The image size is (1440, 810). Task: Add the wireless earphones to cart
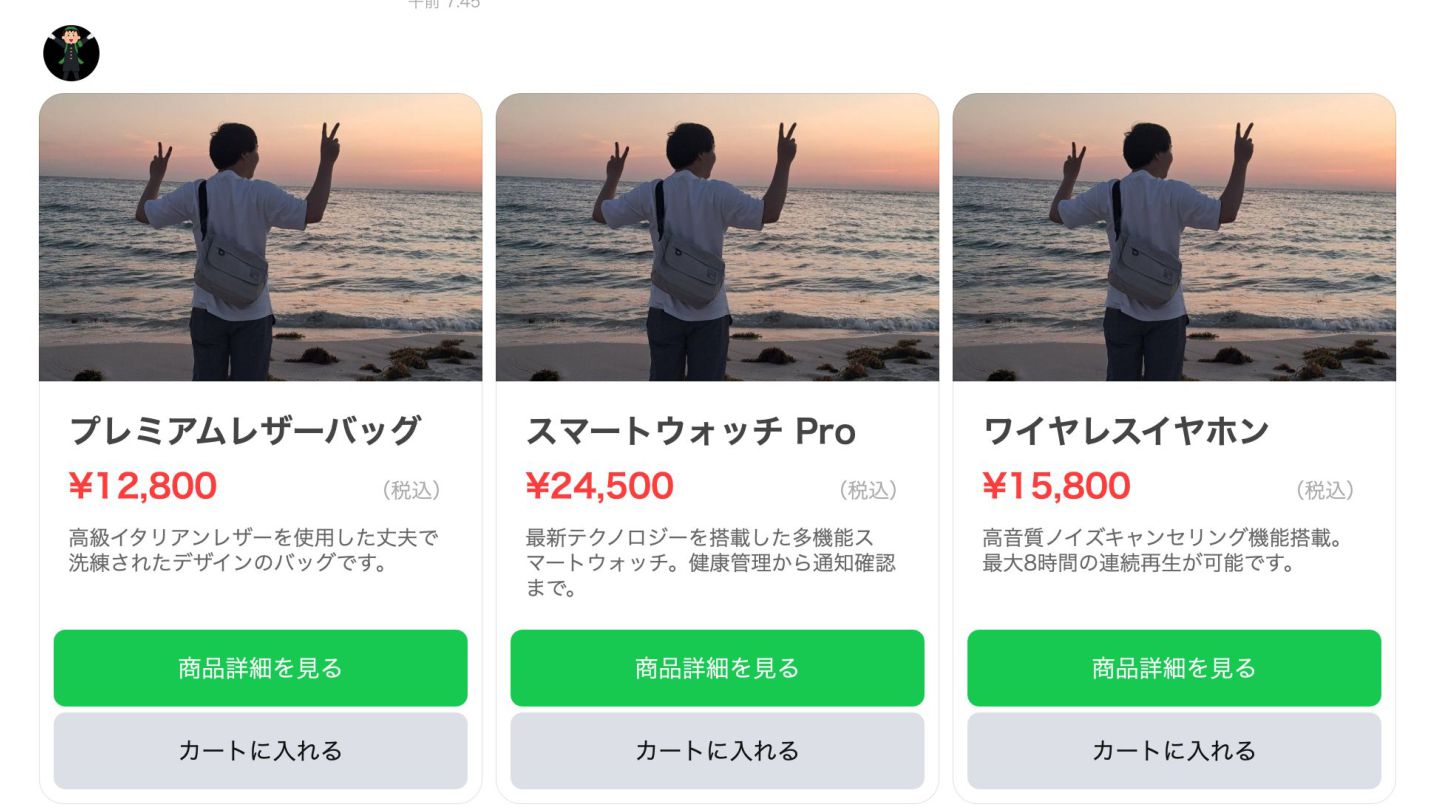pos(1173,751)
